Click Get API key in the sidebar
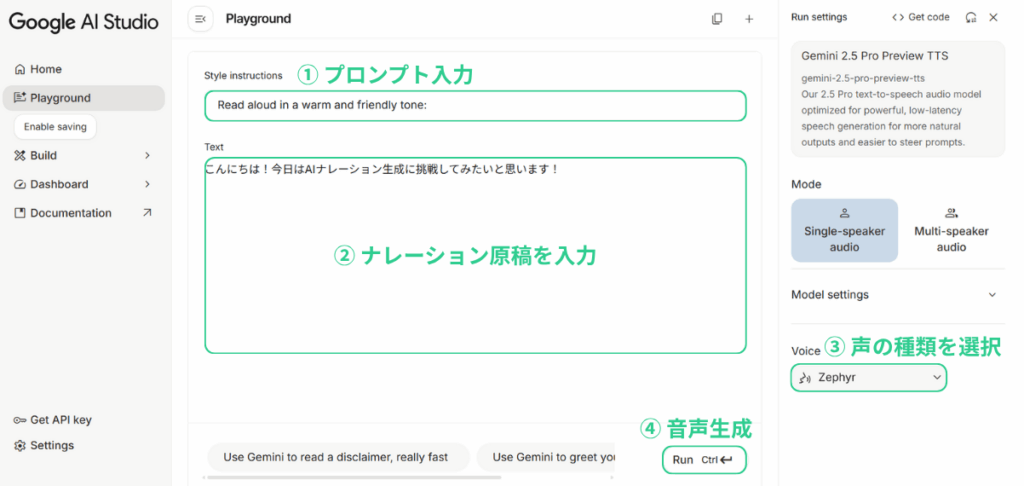The image size is (1024, 486). pos(52,420)
